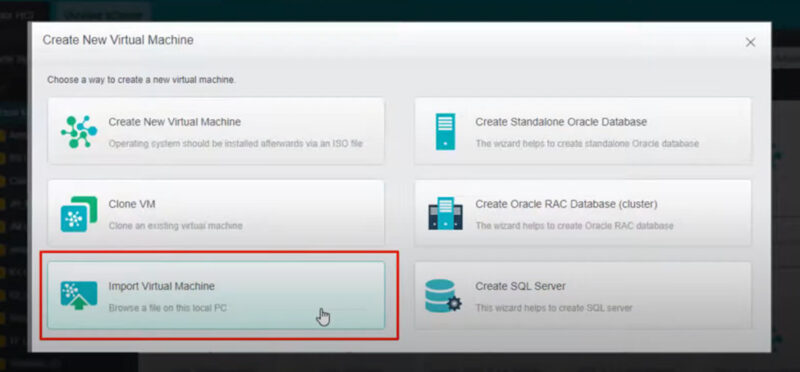Click 'Browse a file on this local PC' text
Image resolution: width=800 pixels, height=372 pixels.
pos(167,308)
